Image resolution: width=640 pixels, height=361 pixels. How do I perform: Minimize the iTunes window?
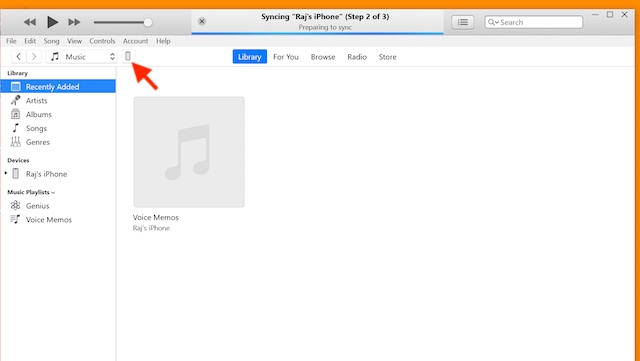point(595,15)
